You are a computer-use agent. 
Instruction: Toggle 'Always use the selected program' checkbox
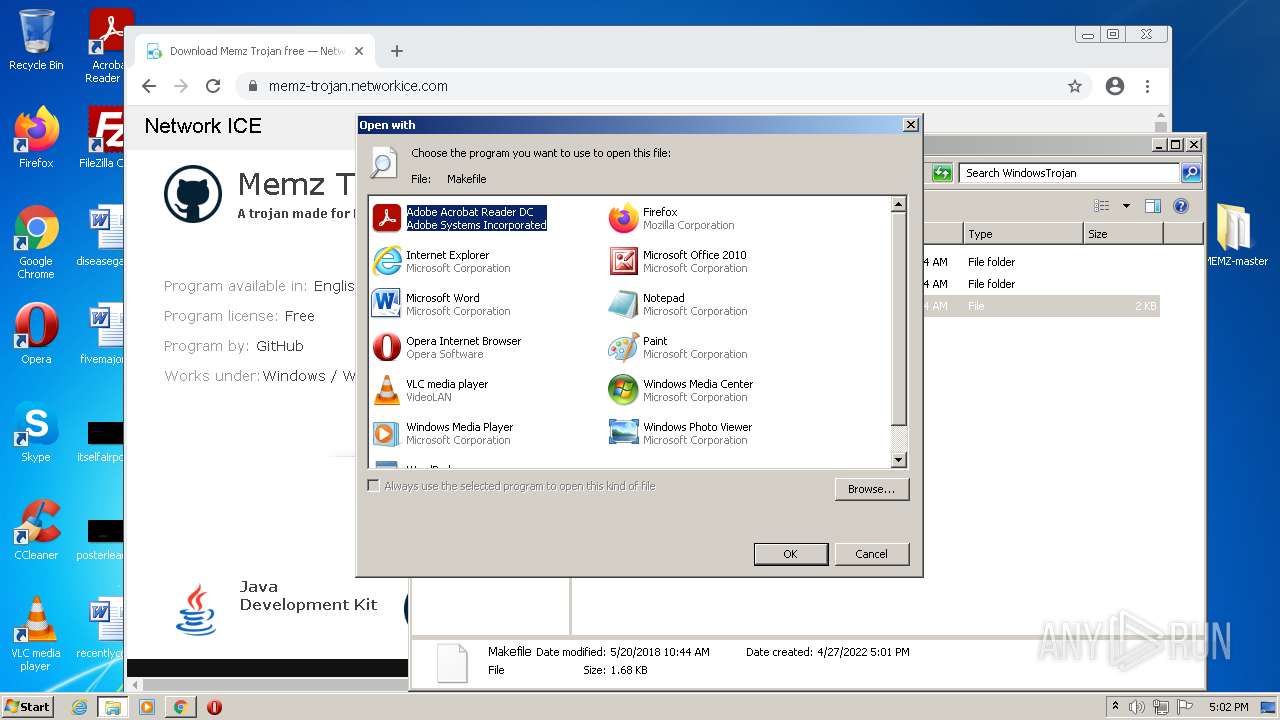coord(373,486)
